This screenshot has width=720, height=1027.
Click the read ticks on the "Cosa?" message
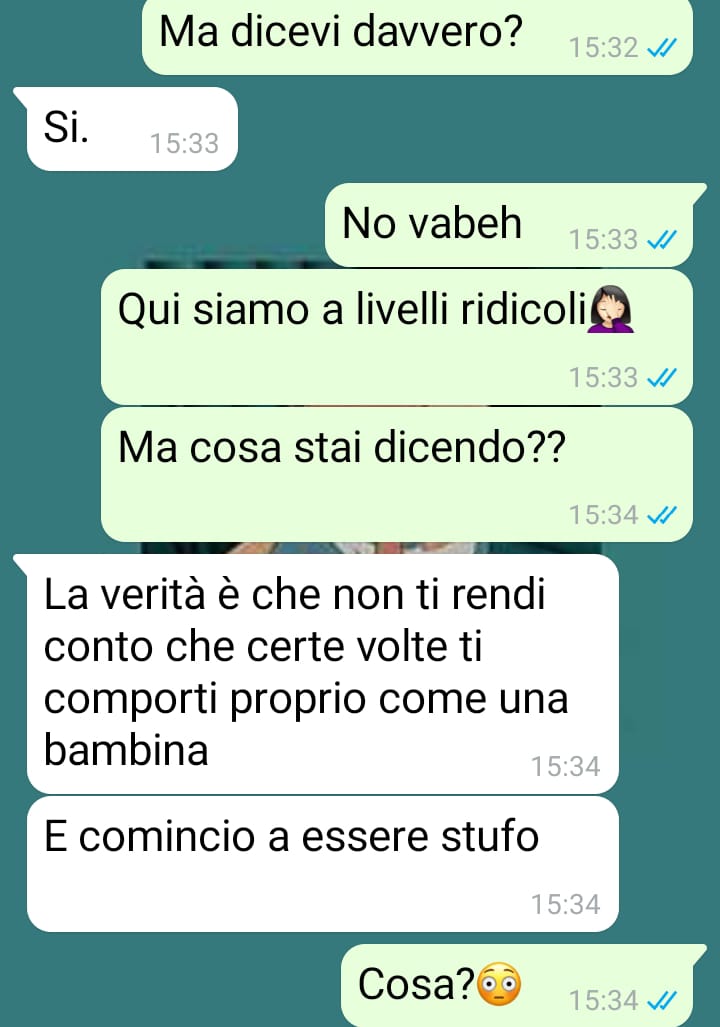(662, 1000)
